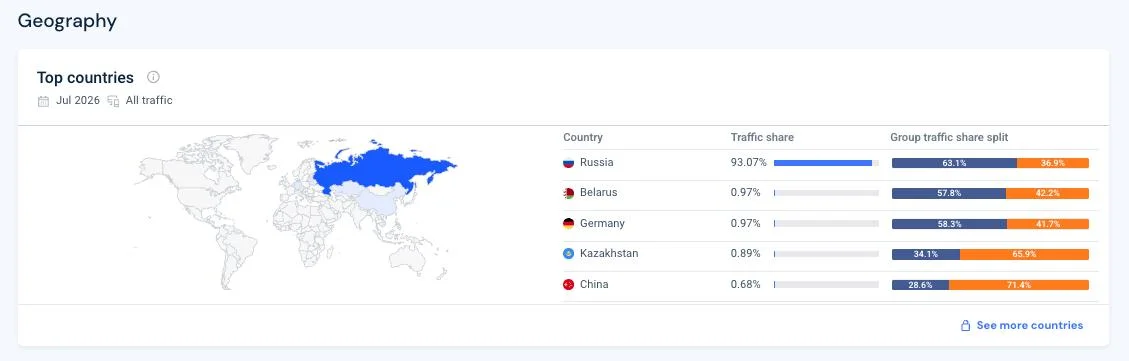The image size is (1129, 361).
Task: Click the 28.6% blue segment for China
Action: [920, 285]
